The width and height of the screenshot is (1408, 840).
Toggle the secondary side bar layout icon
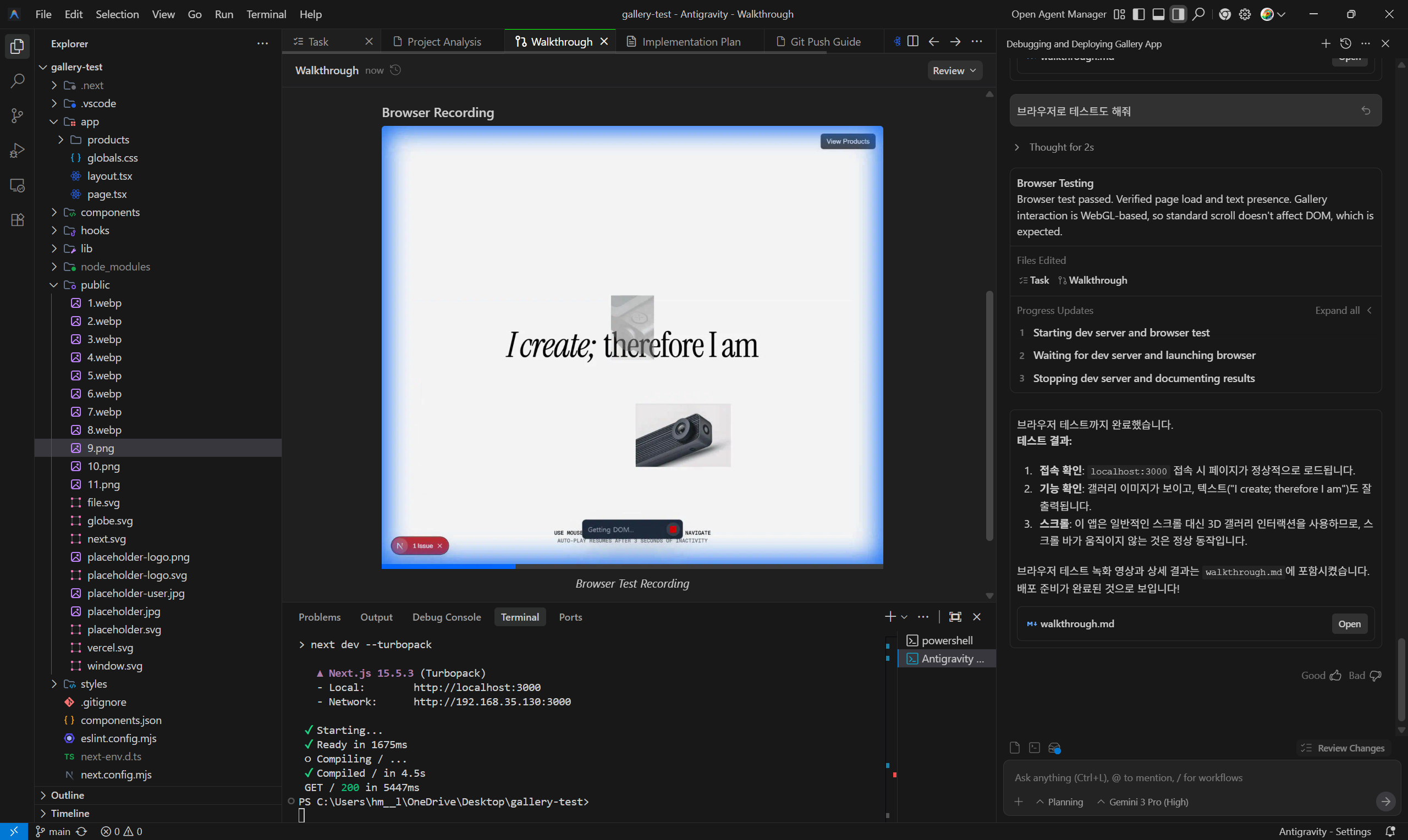tap(1178, 14)
